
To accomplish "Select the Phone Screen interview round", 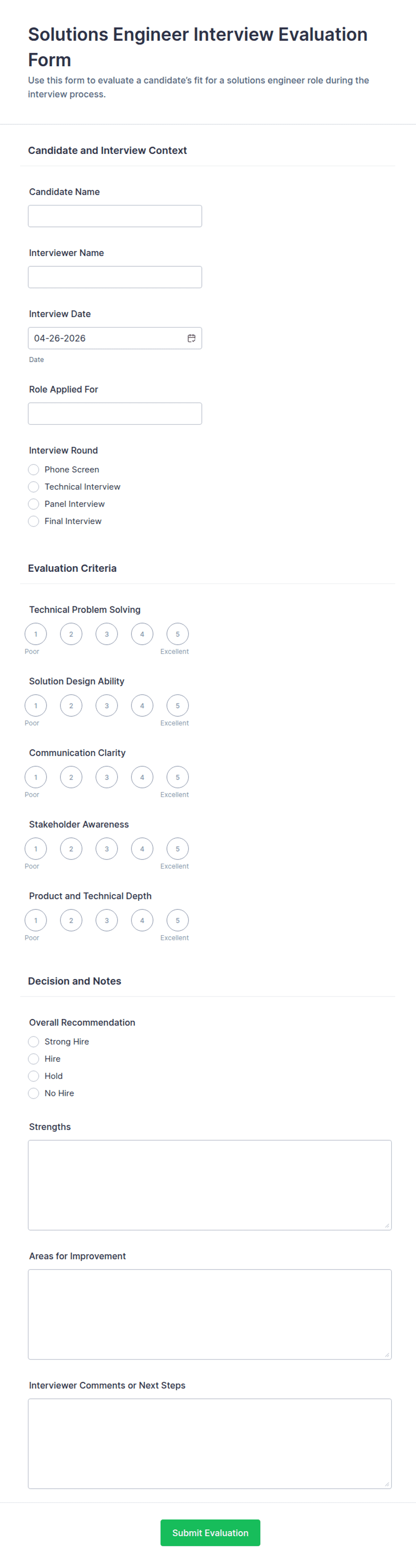I will (x=34, y=469).
